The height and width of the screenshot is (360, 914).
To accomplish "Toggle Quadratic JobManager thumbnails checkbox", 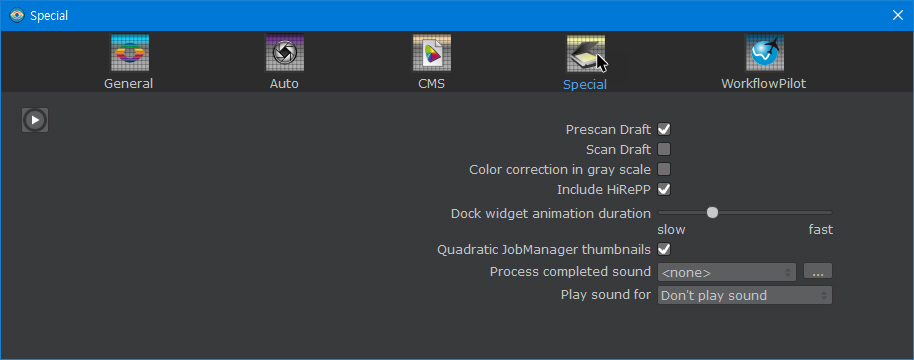I will 664,249.
